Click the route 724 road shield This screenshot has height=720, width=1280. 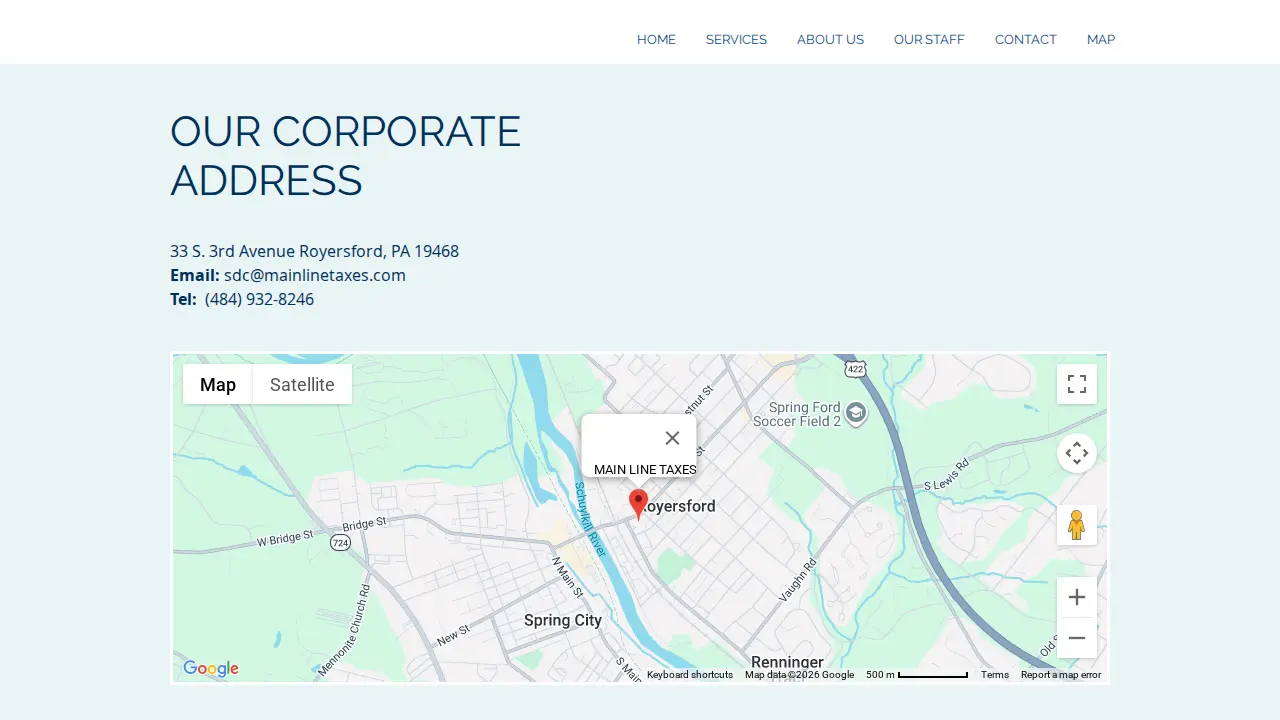click(x=341, y=543)
